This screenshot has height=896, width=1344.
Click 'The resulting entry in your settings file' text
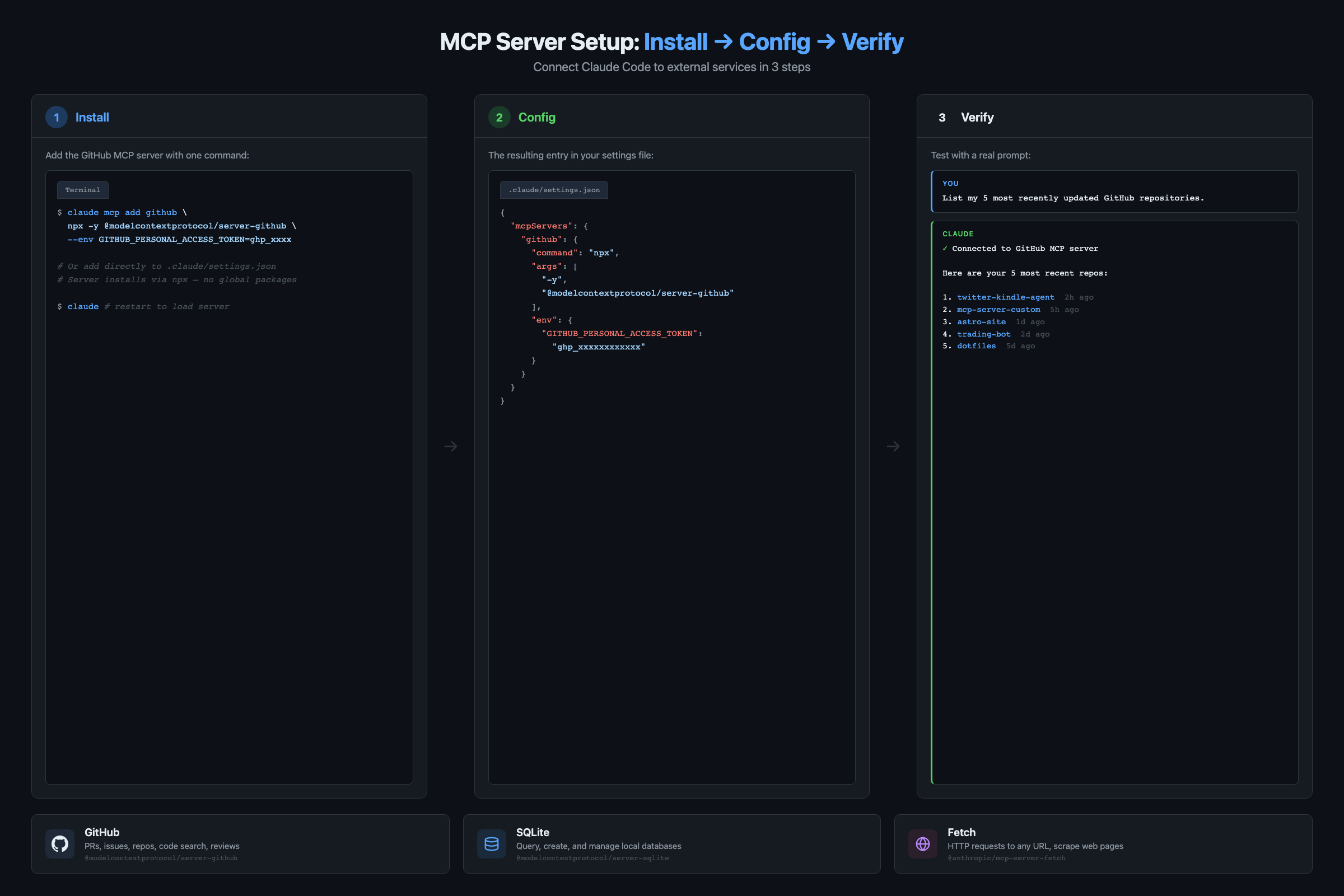point(571,156)
